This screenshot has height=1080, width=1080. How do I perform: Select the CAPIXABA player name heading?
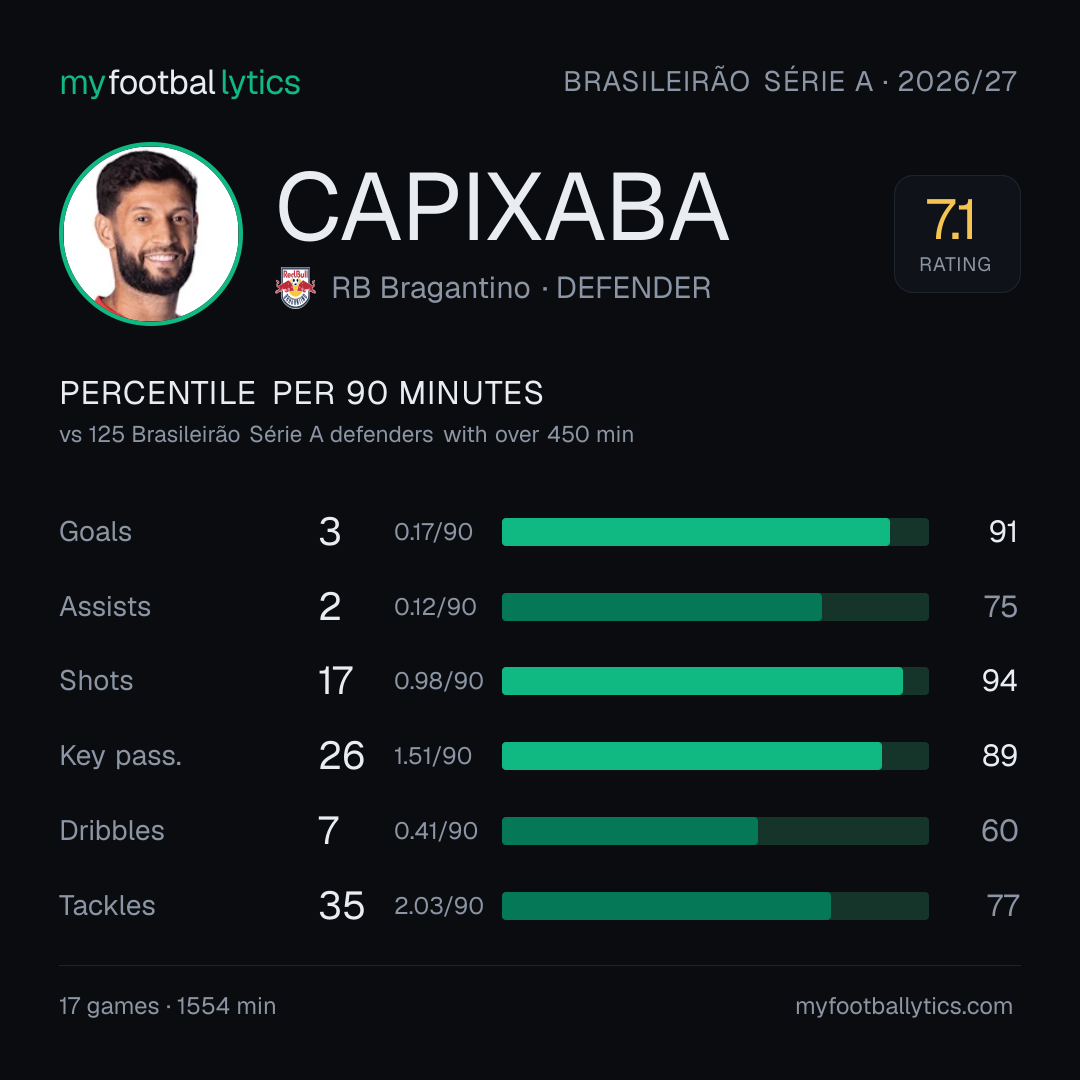(503, 207)
